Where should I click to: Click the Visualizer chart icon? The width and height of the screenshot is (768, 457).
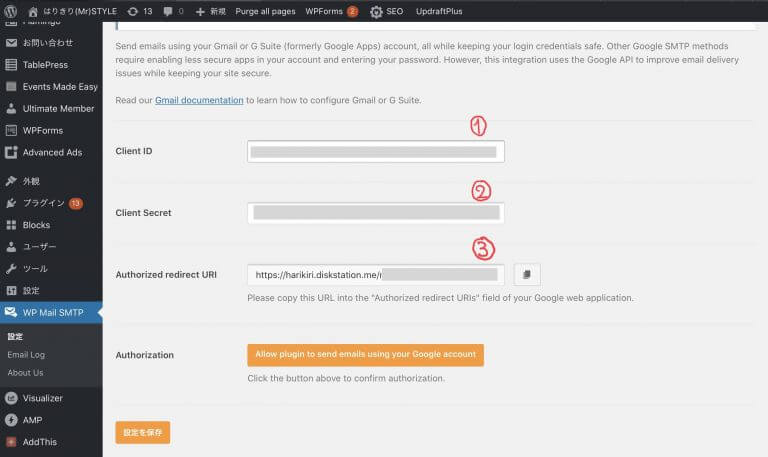[x=11, y=398]
